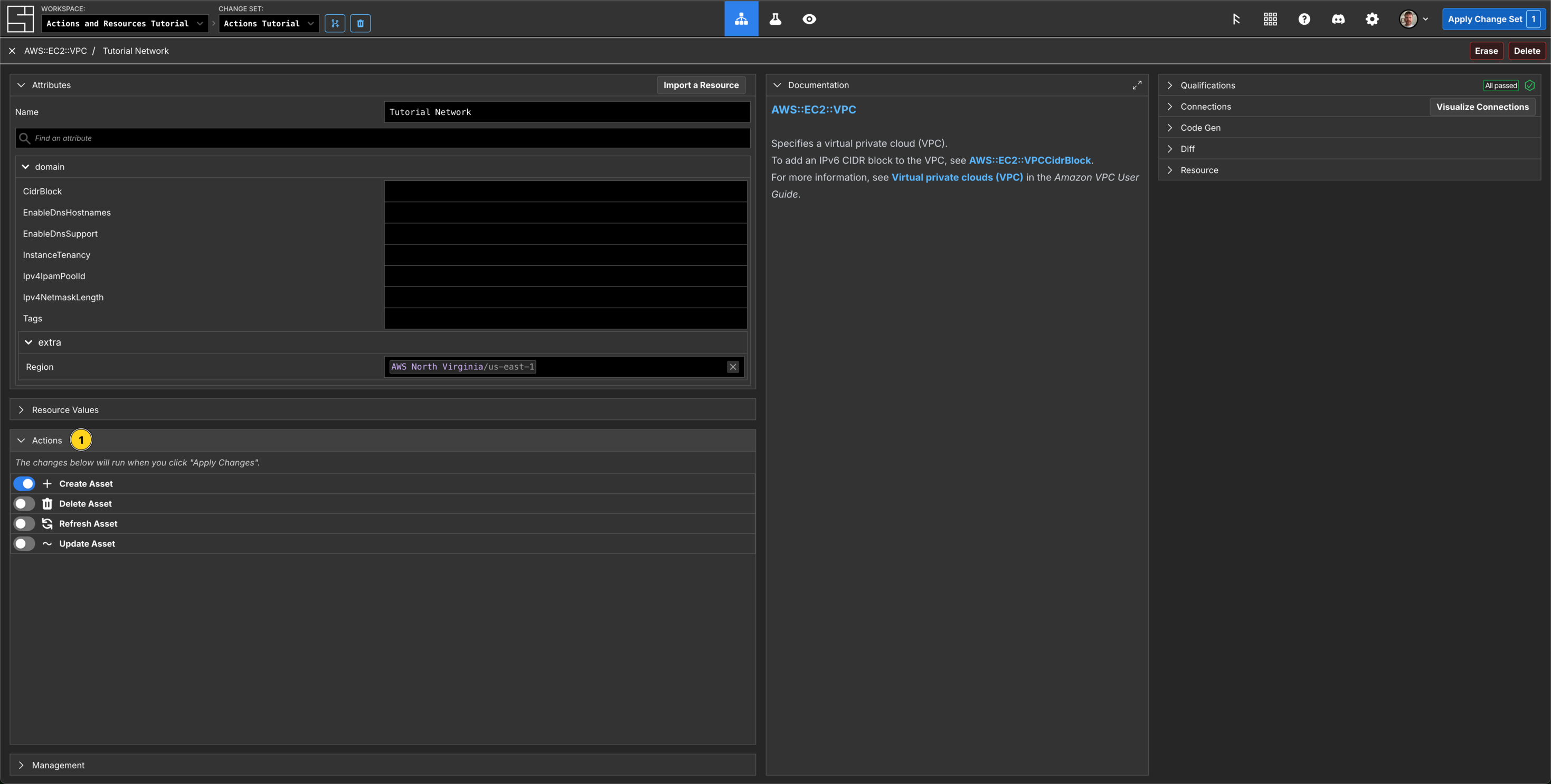Click the Delete Asset trash icon
This screenshot has height=784, width=1551.
tap(47, 504)
